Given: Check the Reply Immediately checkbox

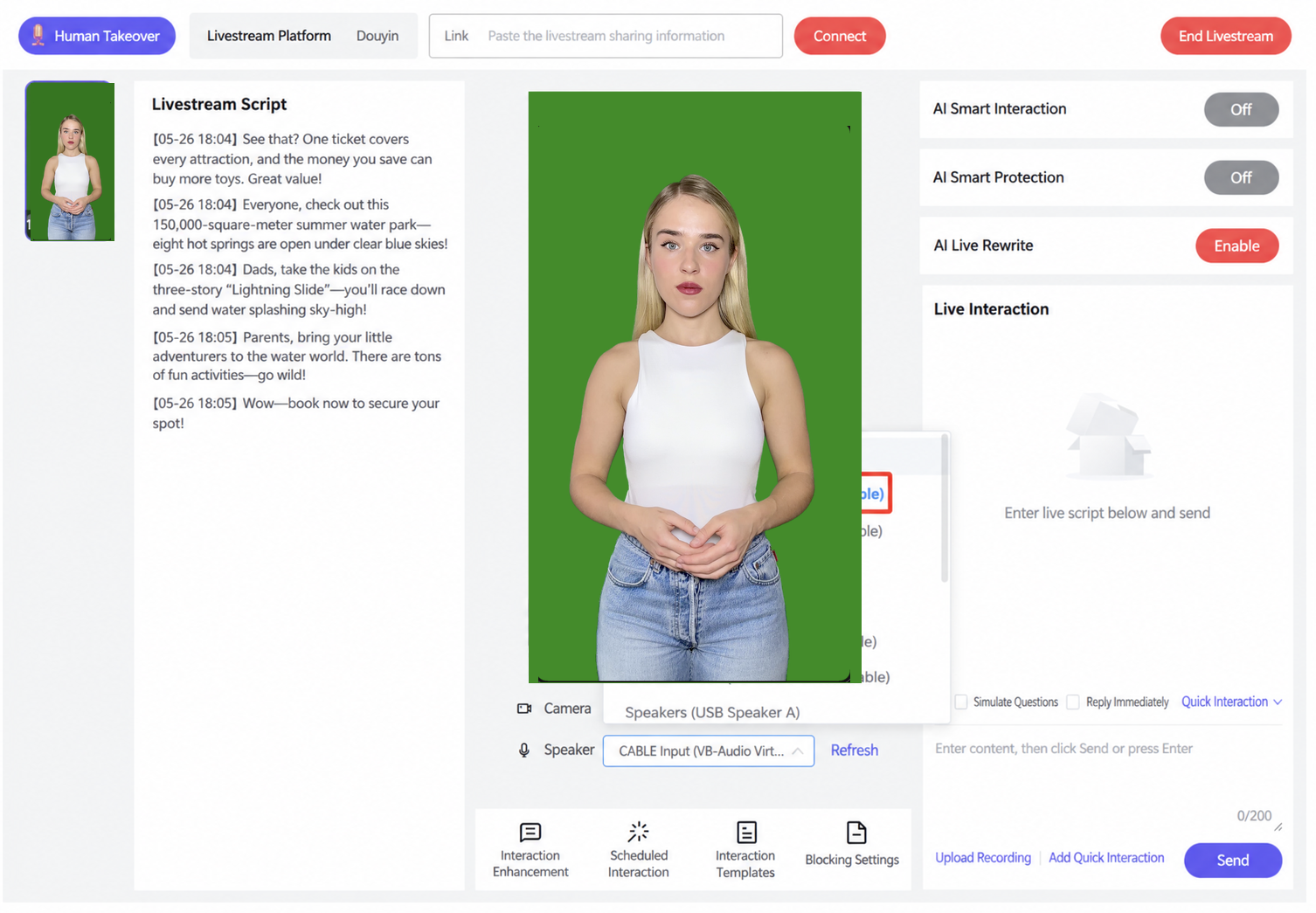Looking at the screenshot, I should coord(1073,702).
